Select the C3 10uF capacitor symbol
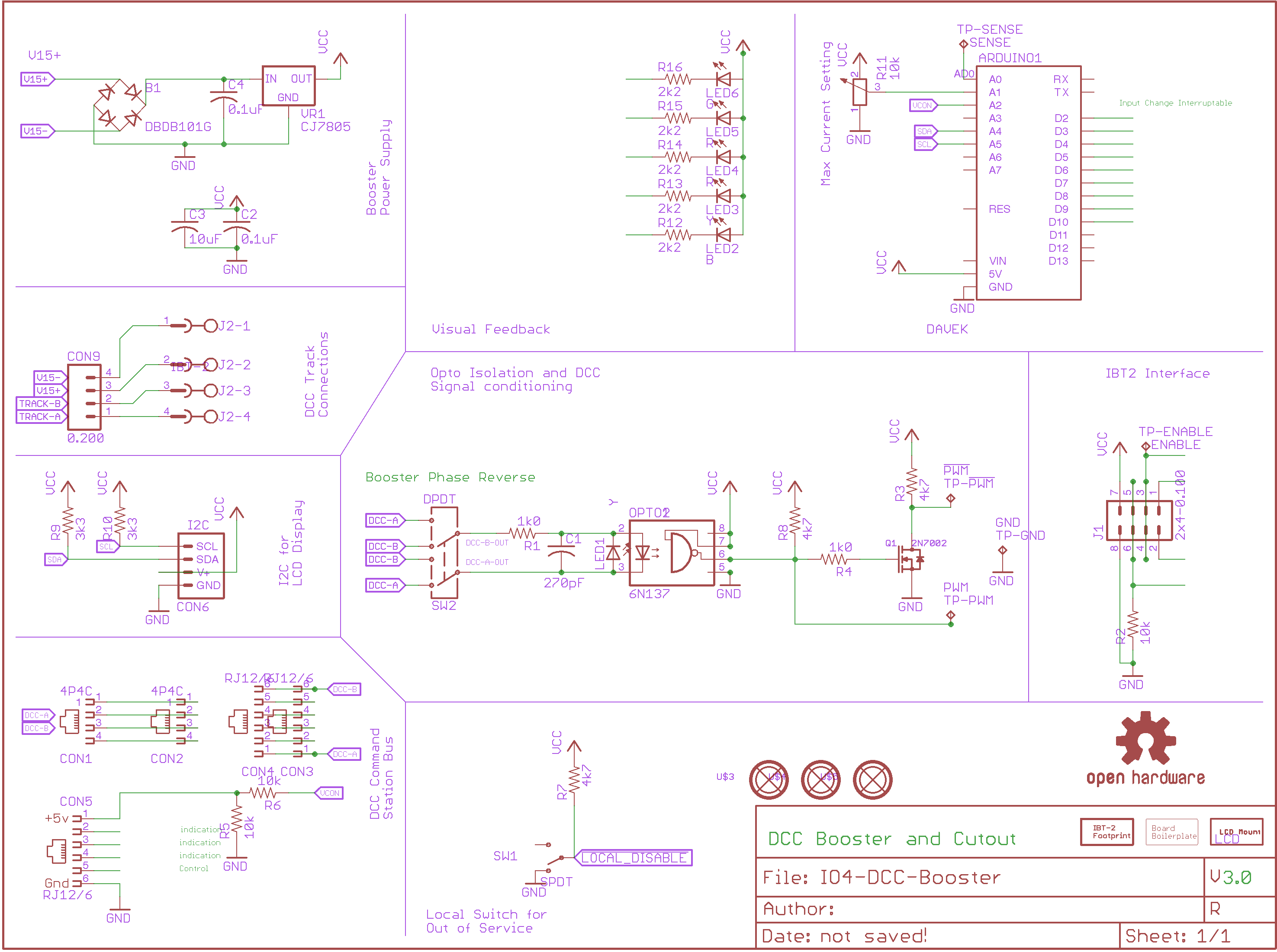Screen dimensions: 1277x952 tap(184, 227)
